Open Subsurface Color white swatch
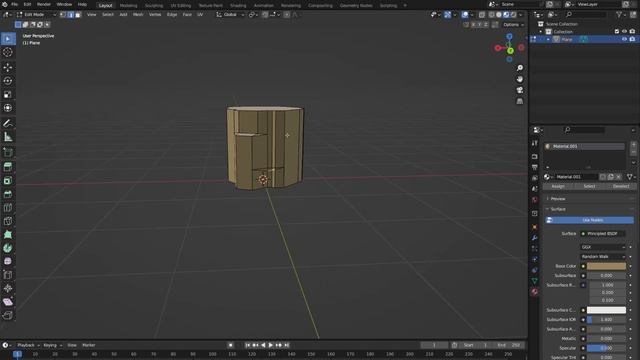 pos(606,310)
